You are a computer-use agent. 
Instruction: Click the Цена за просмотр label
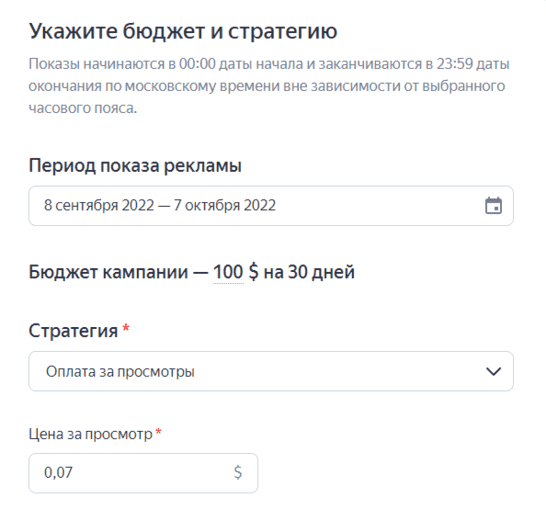click(x=91, y=434)
